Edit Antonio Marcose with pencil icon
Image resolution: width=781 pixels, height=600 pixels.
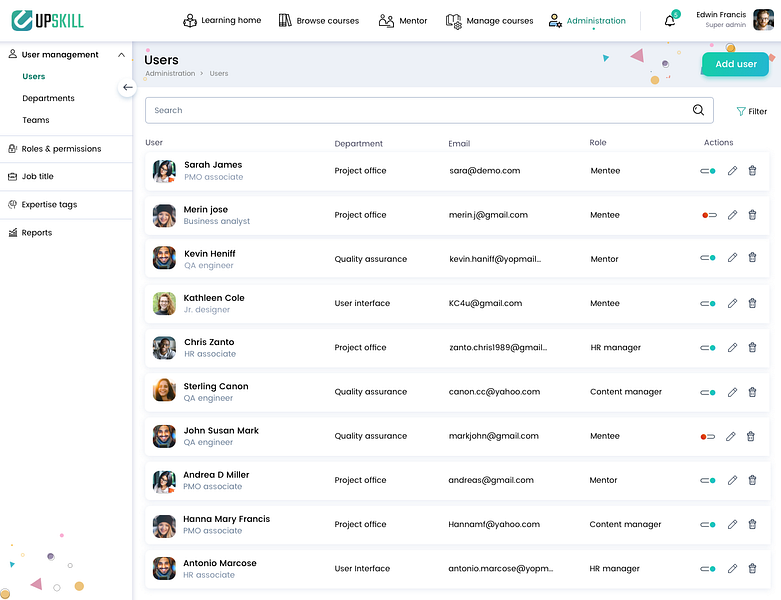732,569
